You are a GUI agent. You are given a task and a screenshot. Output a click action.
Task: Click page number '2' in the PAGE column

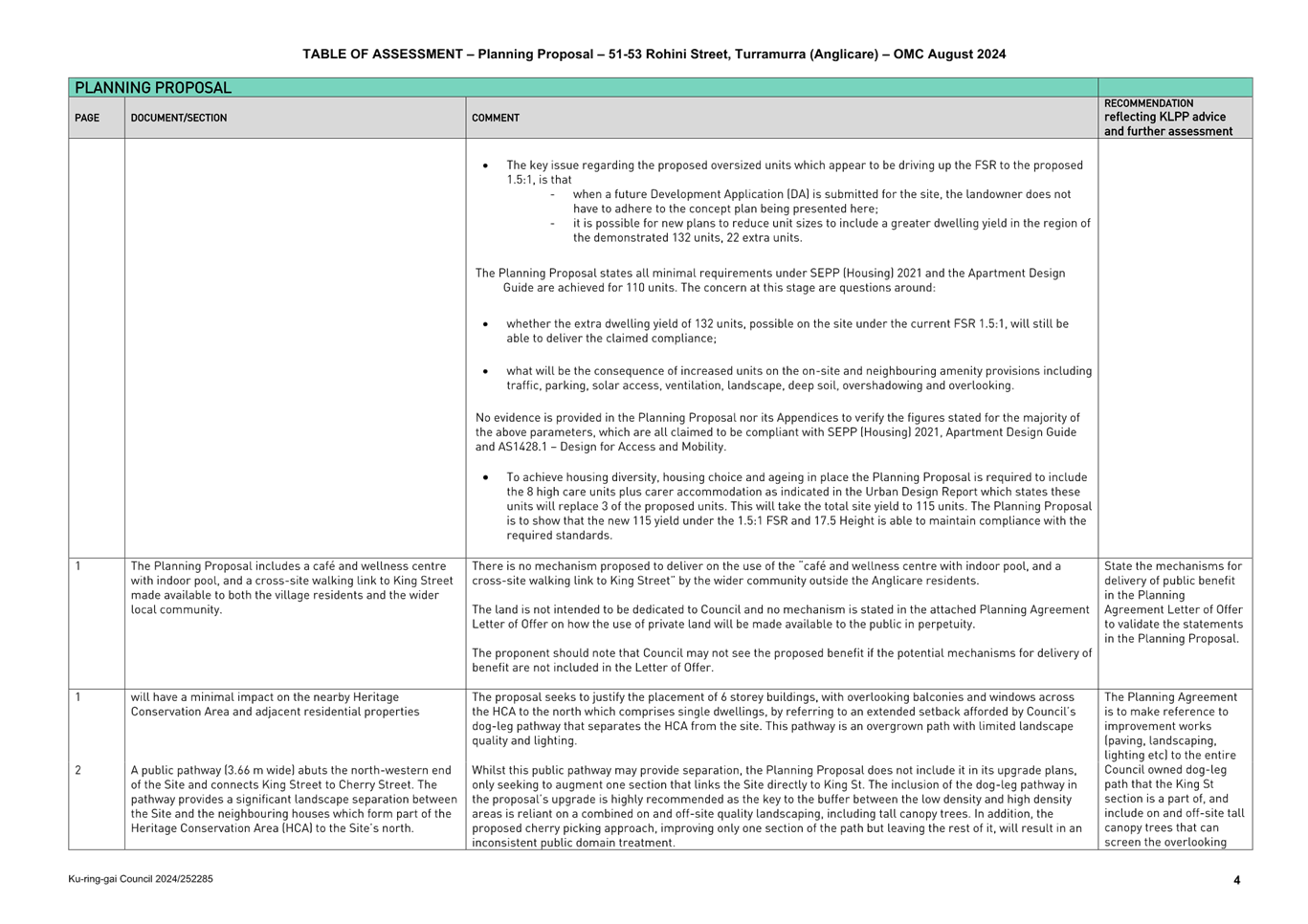click(78, 770)
